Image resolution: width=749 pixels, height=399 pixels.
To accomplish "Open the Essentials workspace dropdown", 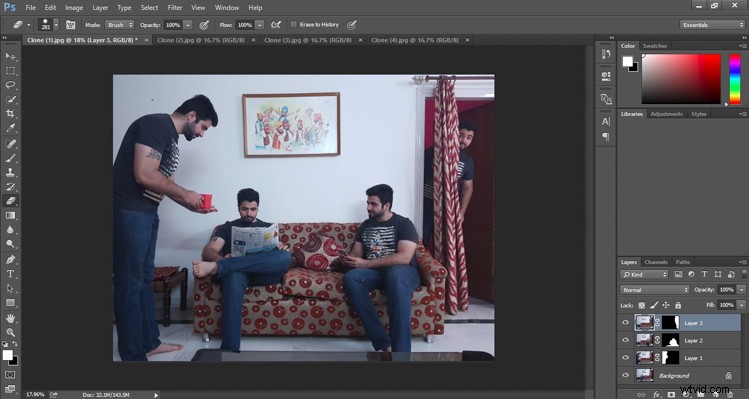I will point(712,25).
